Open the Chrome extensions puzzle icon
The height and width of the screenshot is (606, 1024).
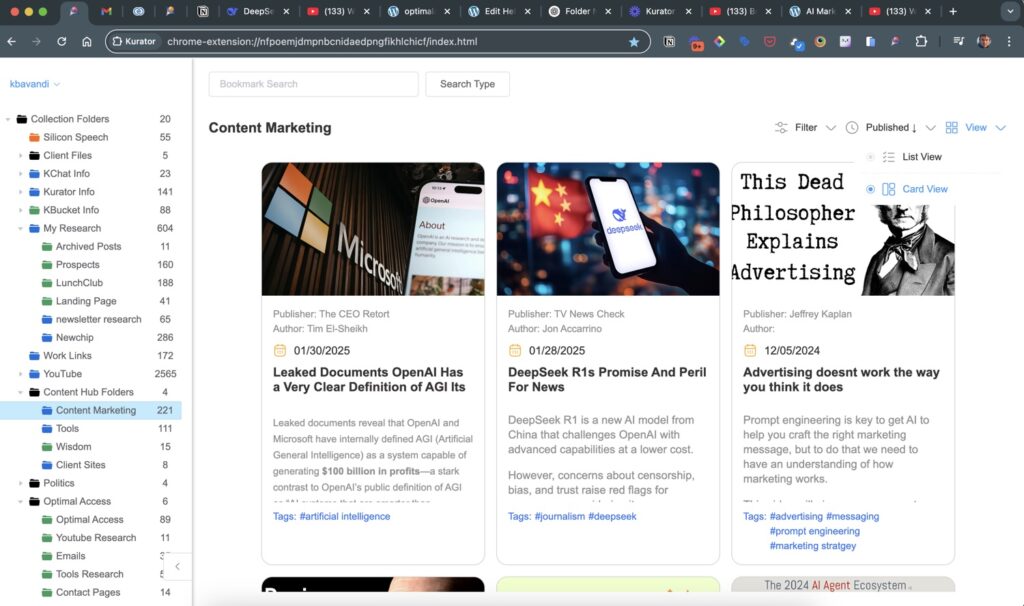click(921, 42)
